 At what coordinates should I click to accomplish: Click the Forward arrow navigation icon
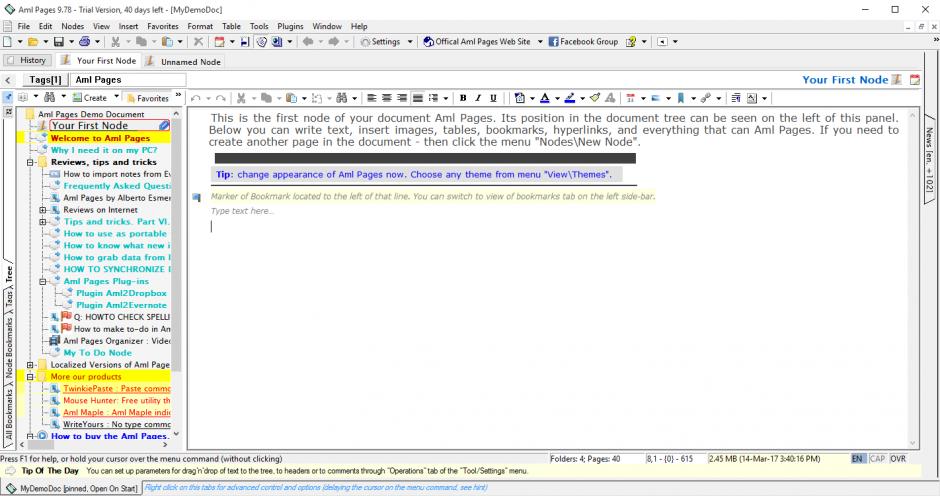coord(333,41)
